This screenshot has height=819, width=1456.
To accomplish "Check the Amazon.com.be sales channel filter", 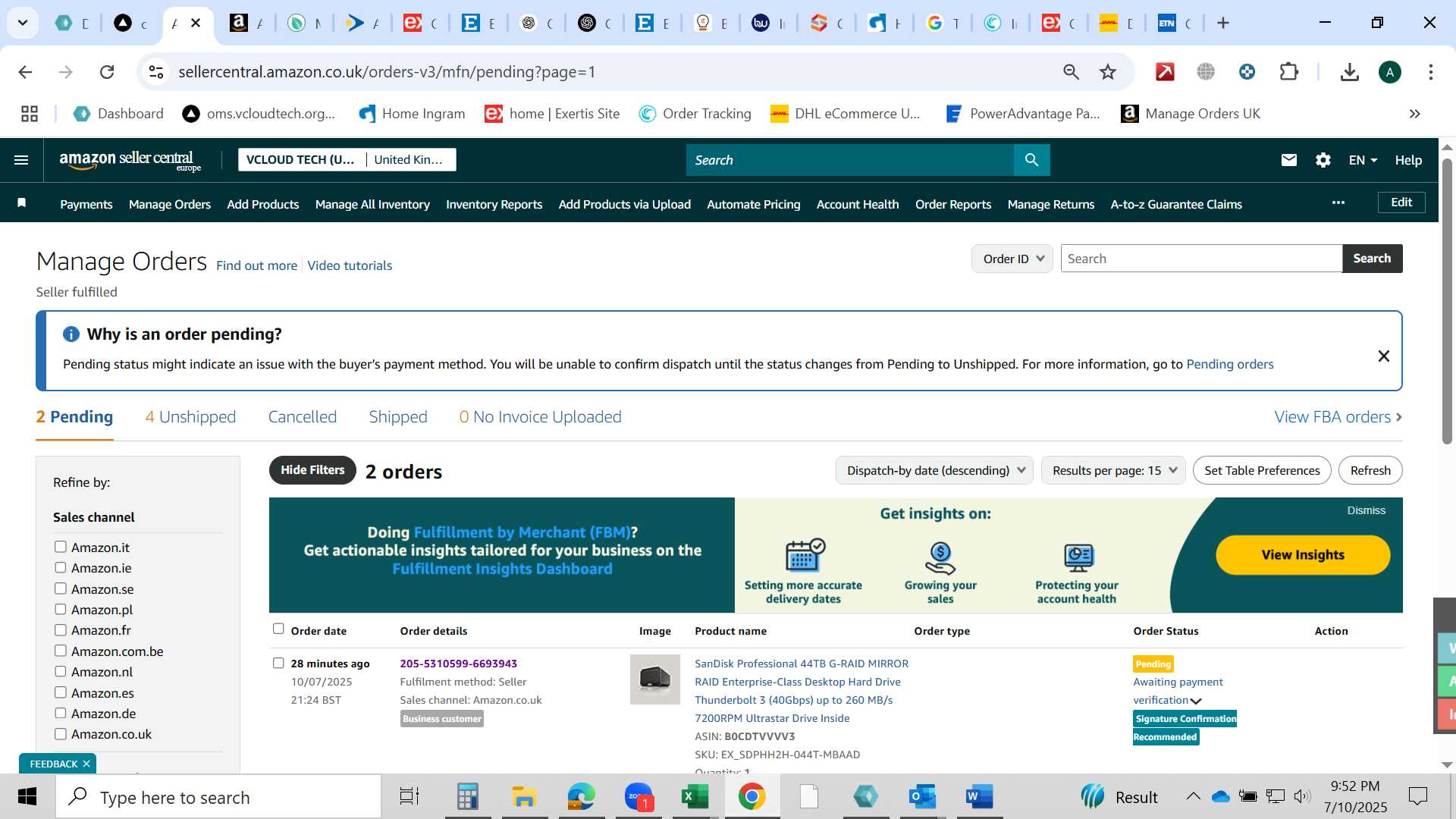I will pos(61,651).
